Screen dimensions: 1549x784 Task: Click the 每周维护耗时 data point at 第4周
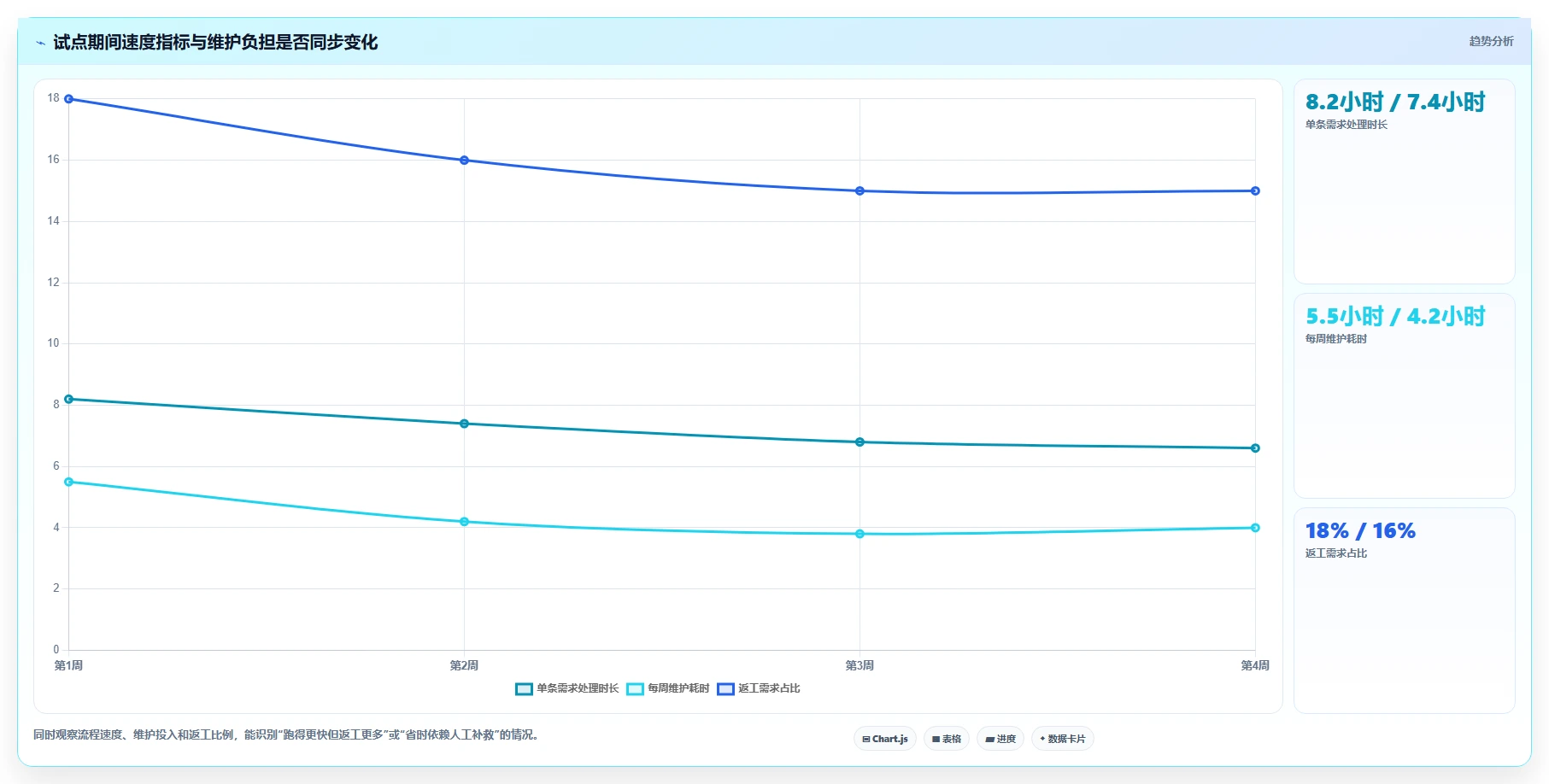[1255, 528]
